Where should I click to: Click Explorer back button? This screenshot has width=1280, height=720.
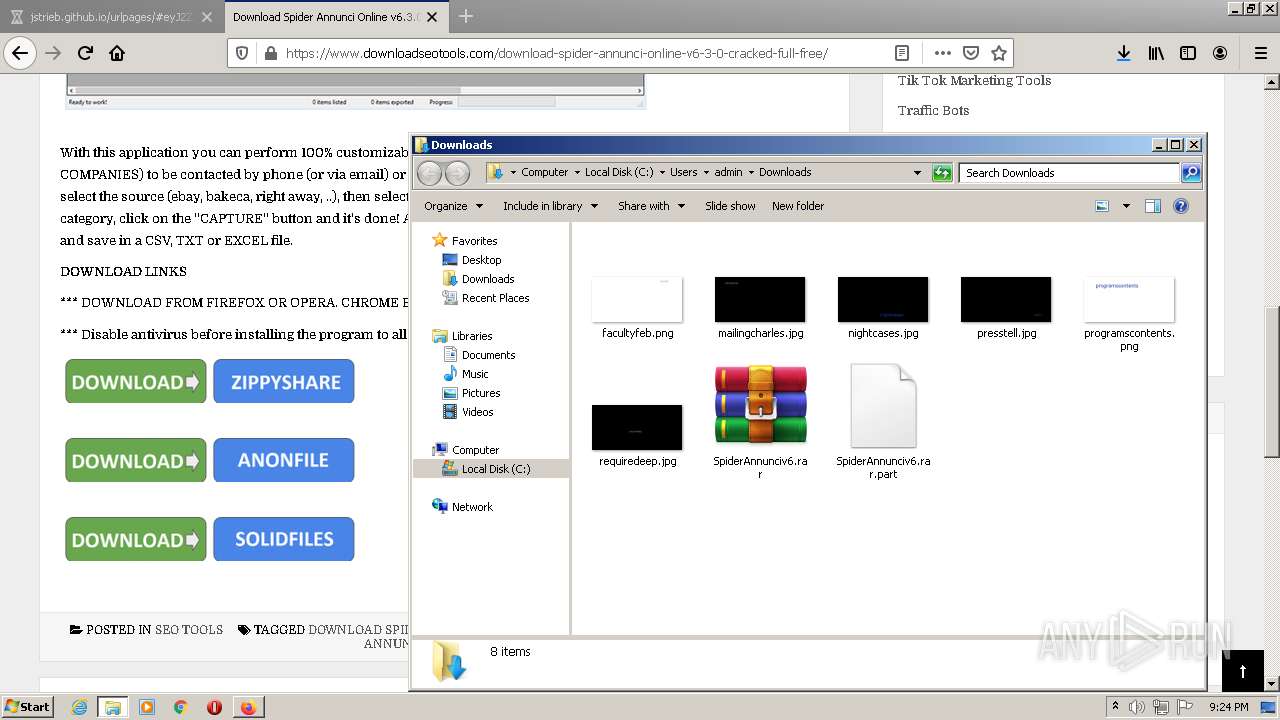[x=429, y=173]
